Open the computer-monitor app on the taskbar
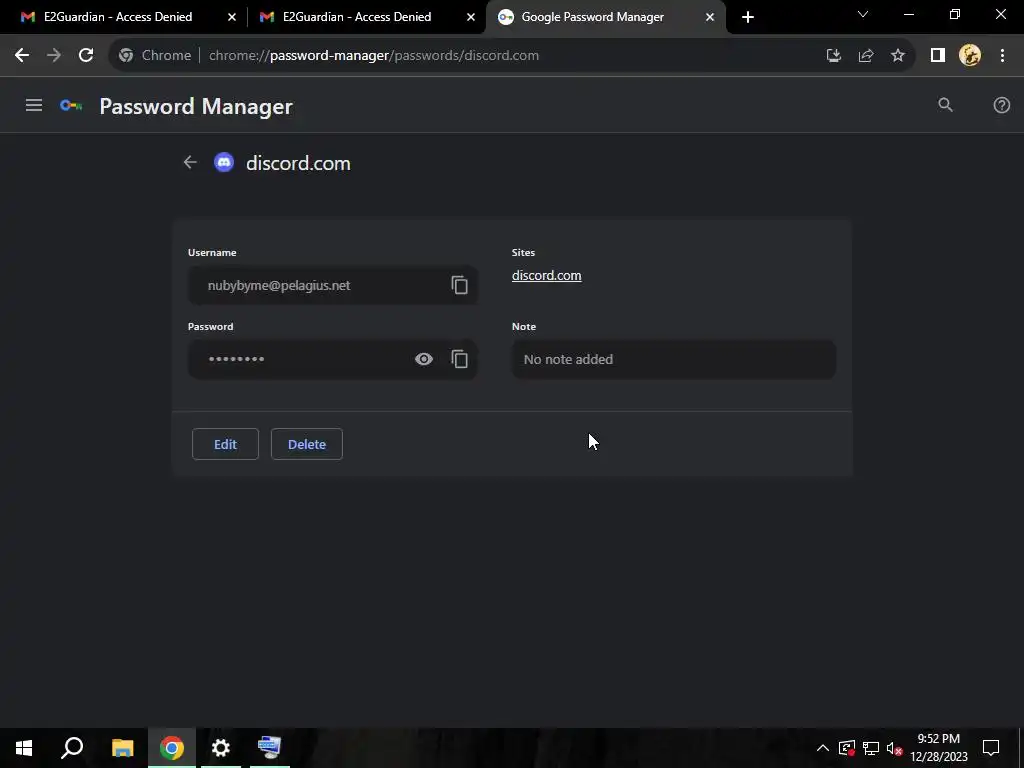Image resolution: width=1024 pixels, height=768 pixels. point(270,748)
